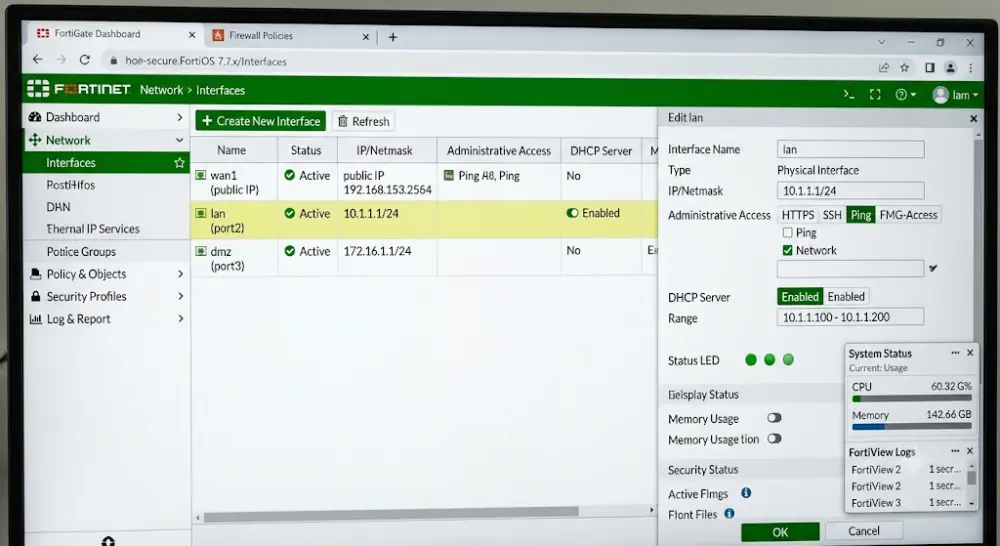Image resolution: width=1000 pixels, height=546 pixels.
Task: Click Security Profiles lock icon
Action: click(x=36, y=296)
